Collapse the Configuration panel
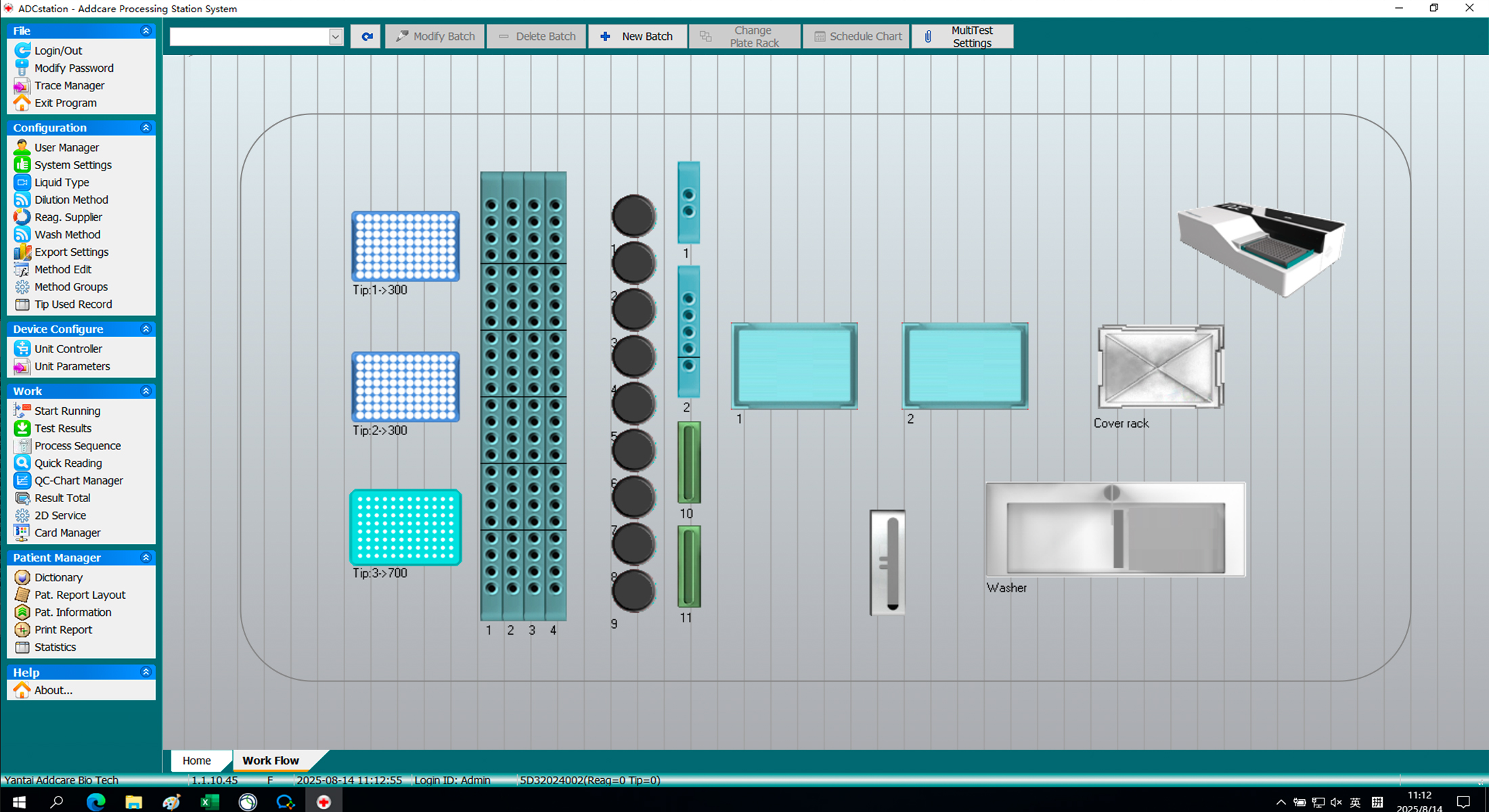This screenshot has width=1489, height=812. tap(146, 127)
